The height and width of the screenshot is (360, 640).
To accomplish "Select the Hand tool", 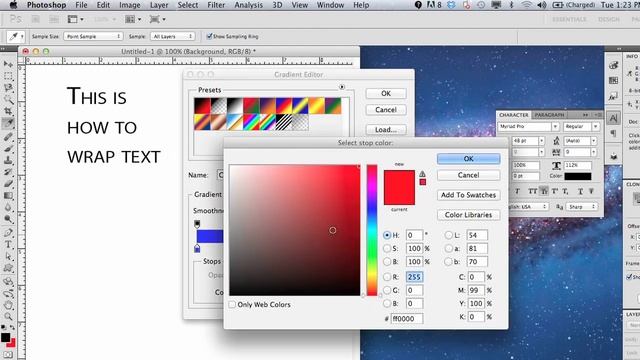I will point(8,305).
